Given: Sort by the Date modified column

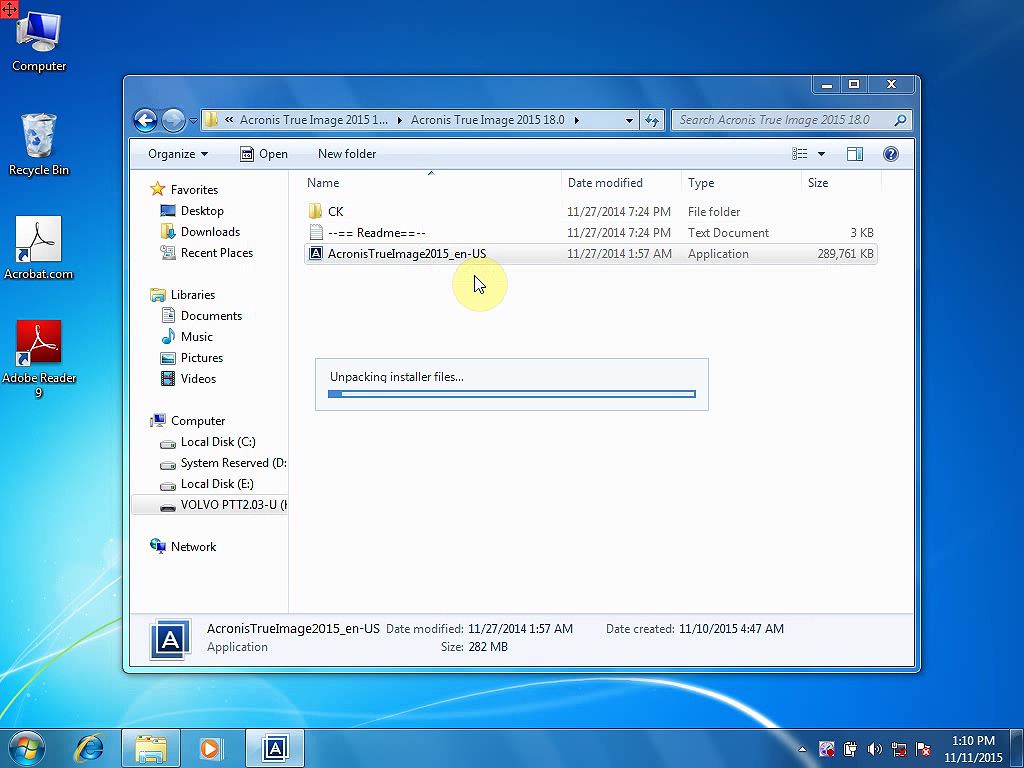Looking at the screenshot, I should click(621, 183).
